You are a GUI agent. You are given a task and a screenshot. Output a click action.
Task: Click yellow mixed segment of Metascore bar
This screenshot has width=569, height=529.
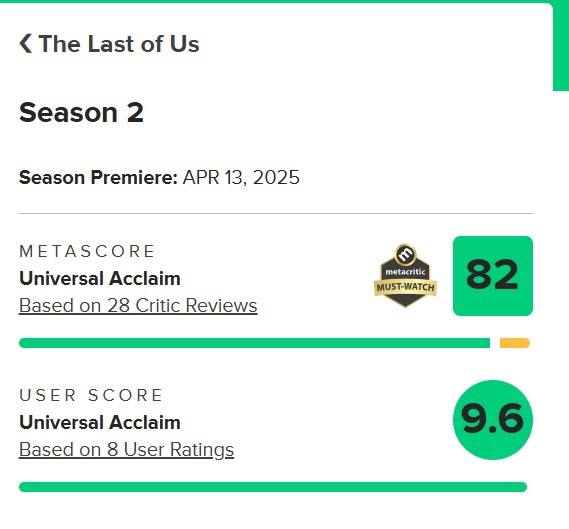pos(515,343)
